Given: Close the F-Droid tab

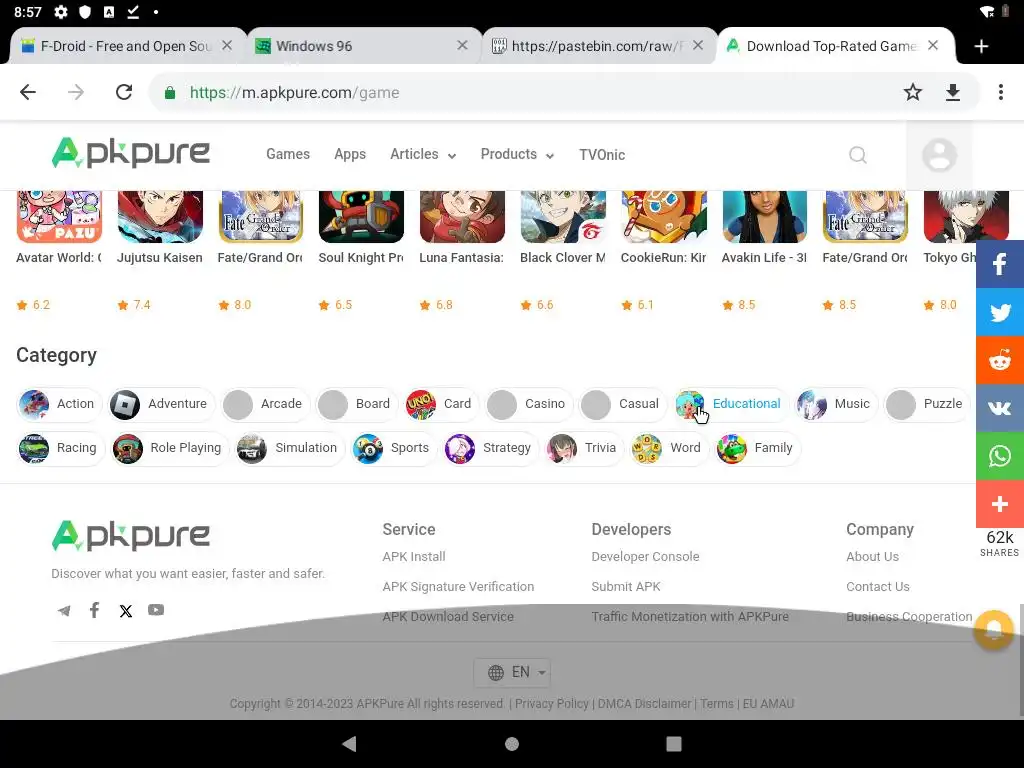Looking at the screenshot, I should click(x=227, y=45).
